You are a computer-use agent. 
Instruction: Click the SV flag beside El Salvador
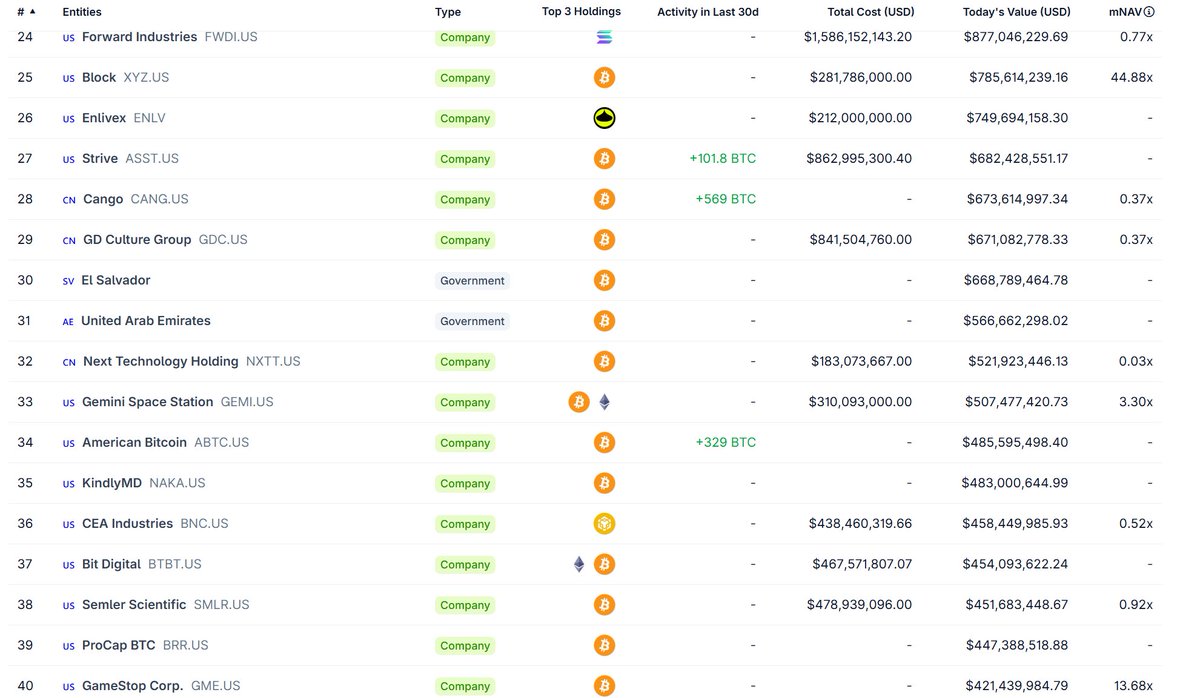[x=67, y=280]
